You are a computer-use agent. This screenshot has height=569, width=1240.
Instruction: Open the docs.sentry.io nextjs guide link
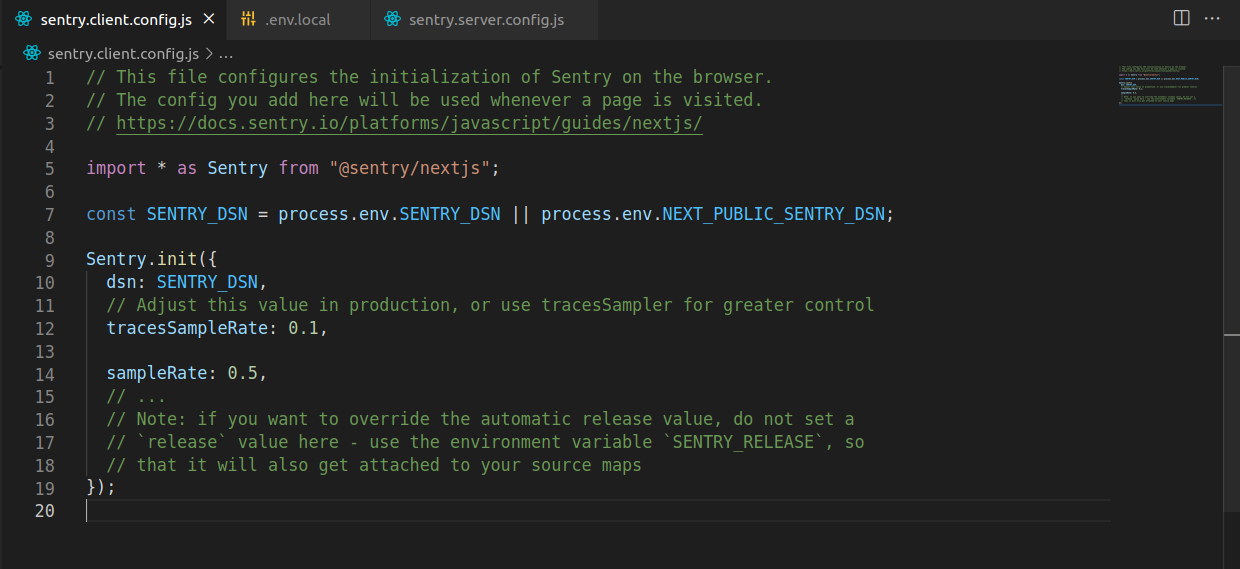[x=409, y=123]
